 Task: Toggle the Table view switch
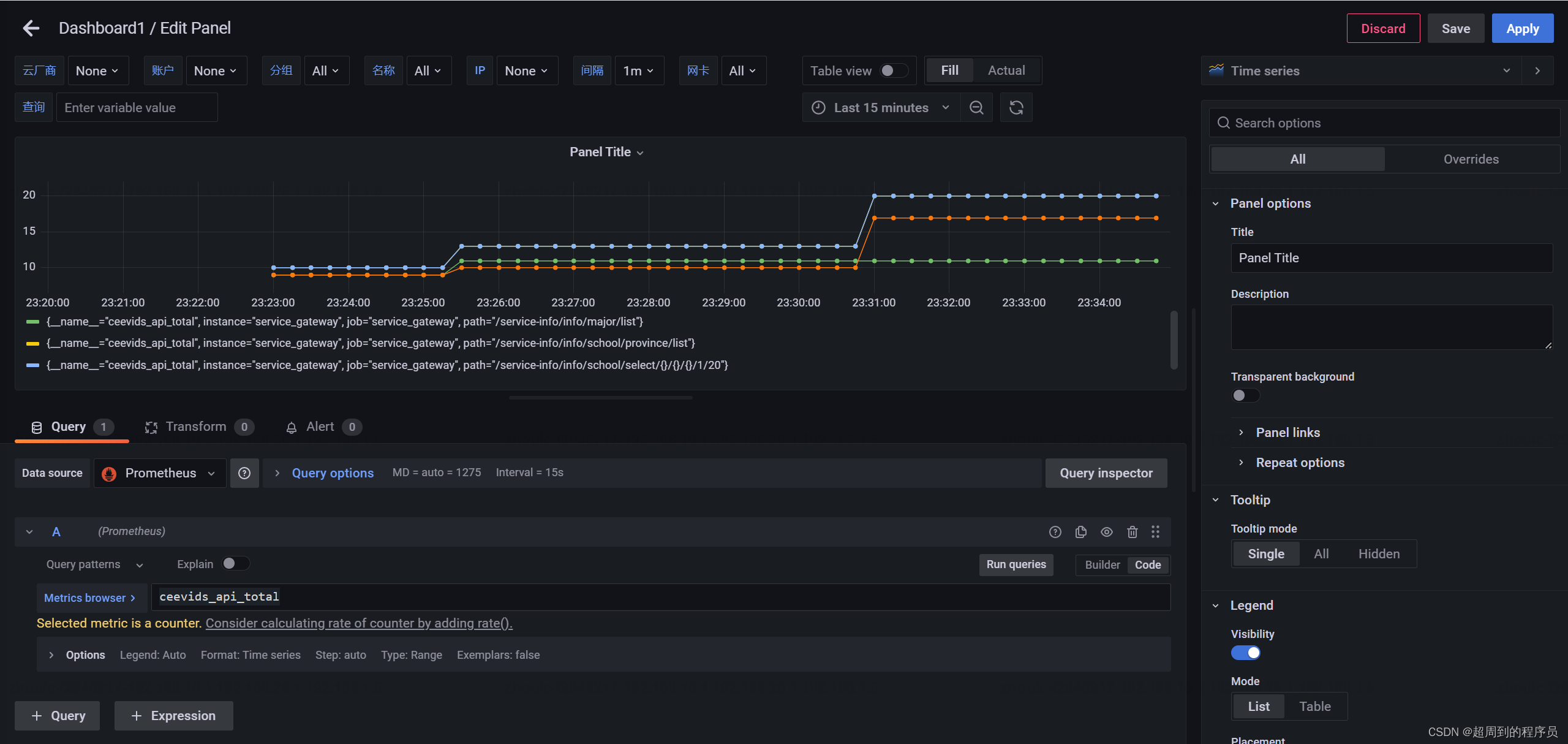pos(894,71)
